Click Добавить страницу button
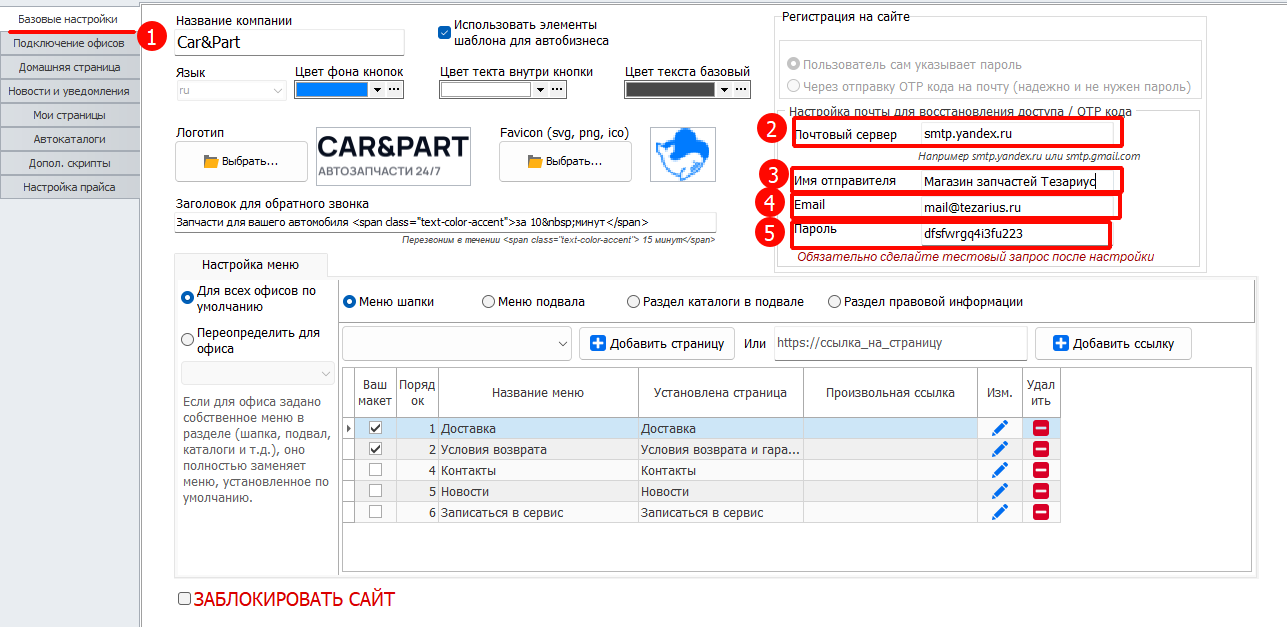The width and height of the screenshot is (1287, 627). coord(657,344)
